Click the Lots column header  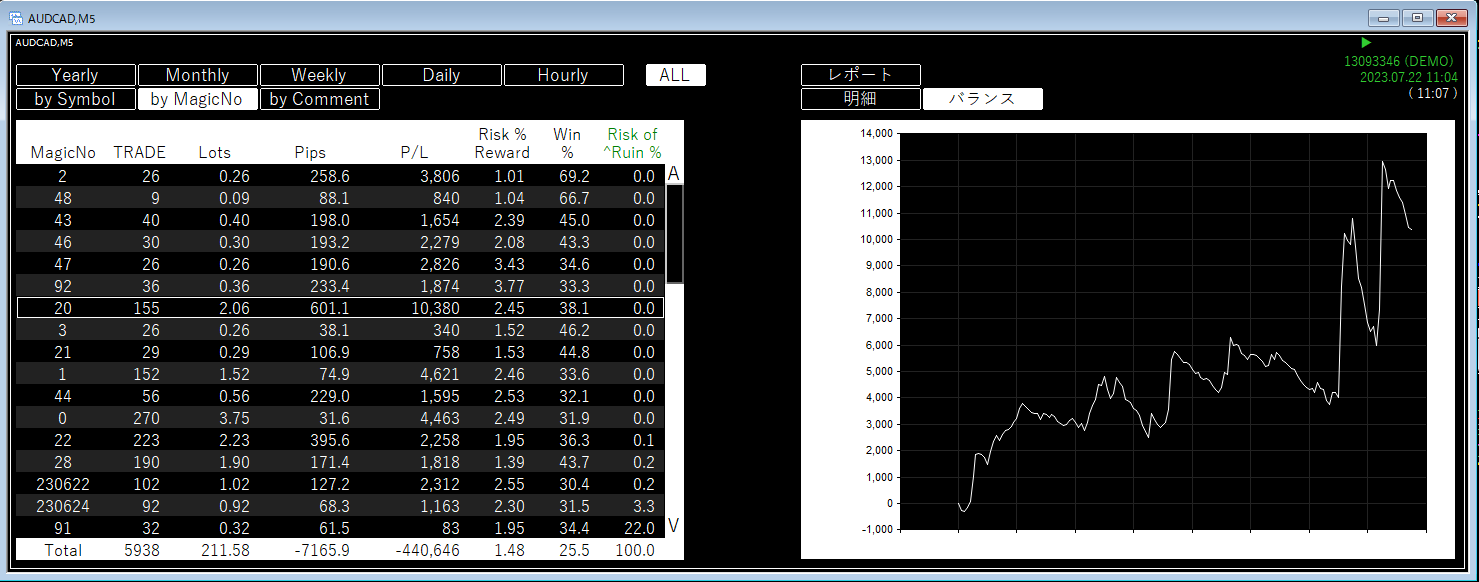tap(214, 153)
